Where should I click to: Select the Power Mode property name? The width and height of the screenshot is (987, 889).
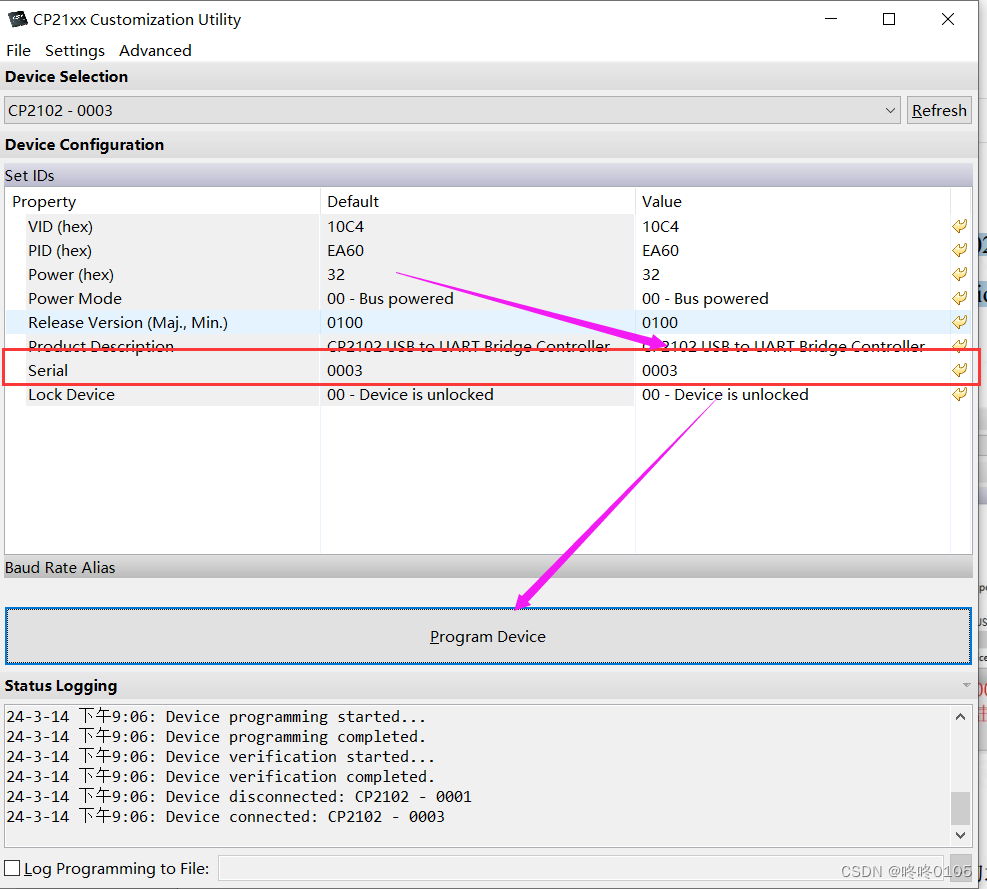[75, 298]
